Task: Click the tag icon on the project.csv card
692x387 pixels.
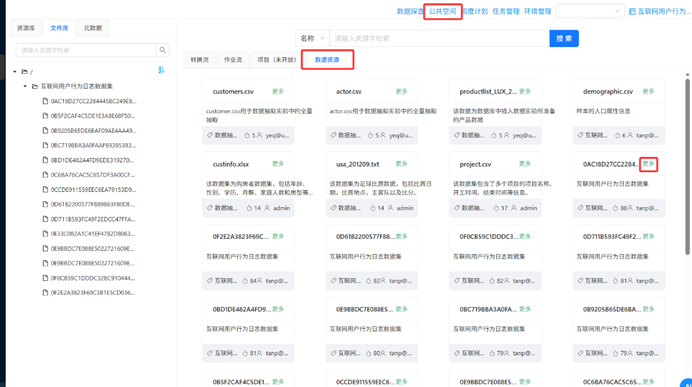Action: click(457, 208)
